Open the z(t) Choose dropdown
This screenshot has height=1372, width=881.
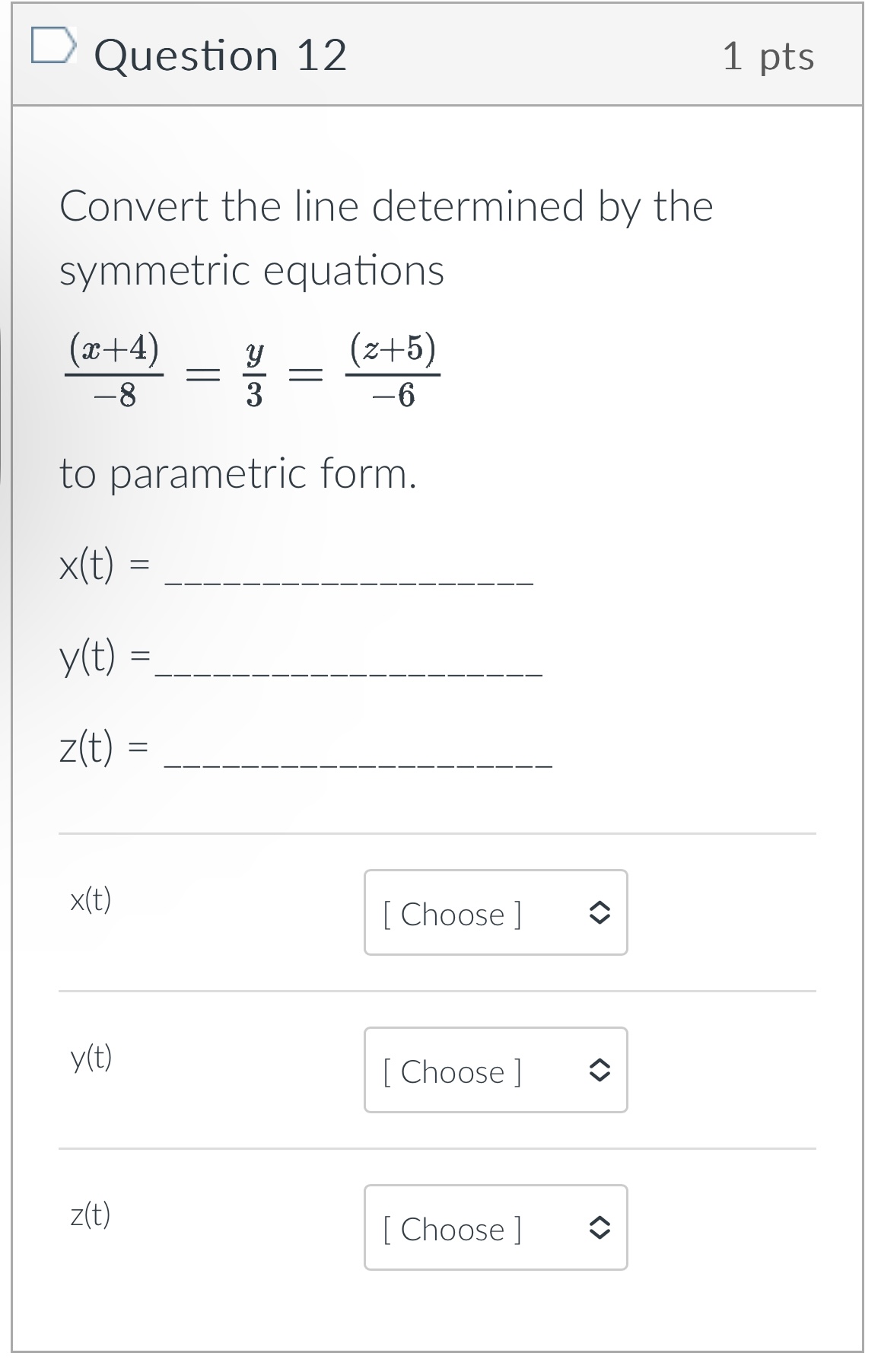(495, 1228)
